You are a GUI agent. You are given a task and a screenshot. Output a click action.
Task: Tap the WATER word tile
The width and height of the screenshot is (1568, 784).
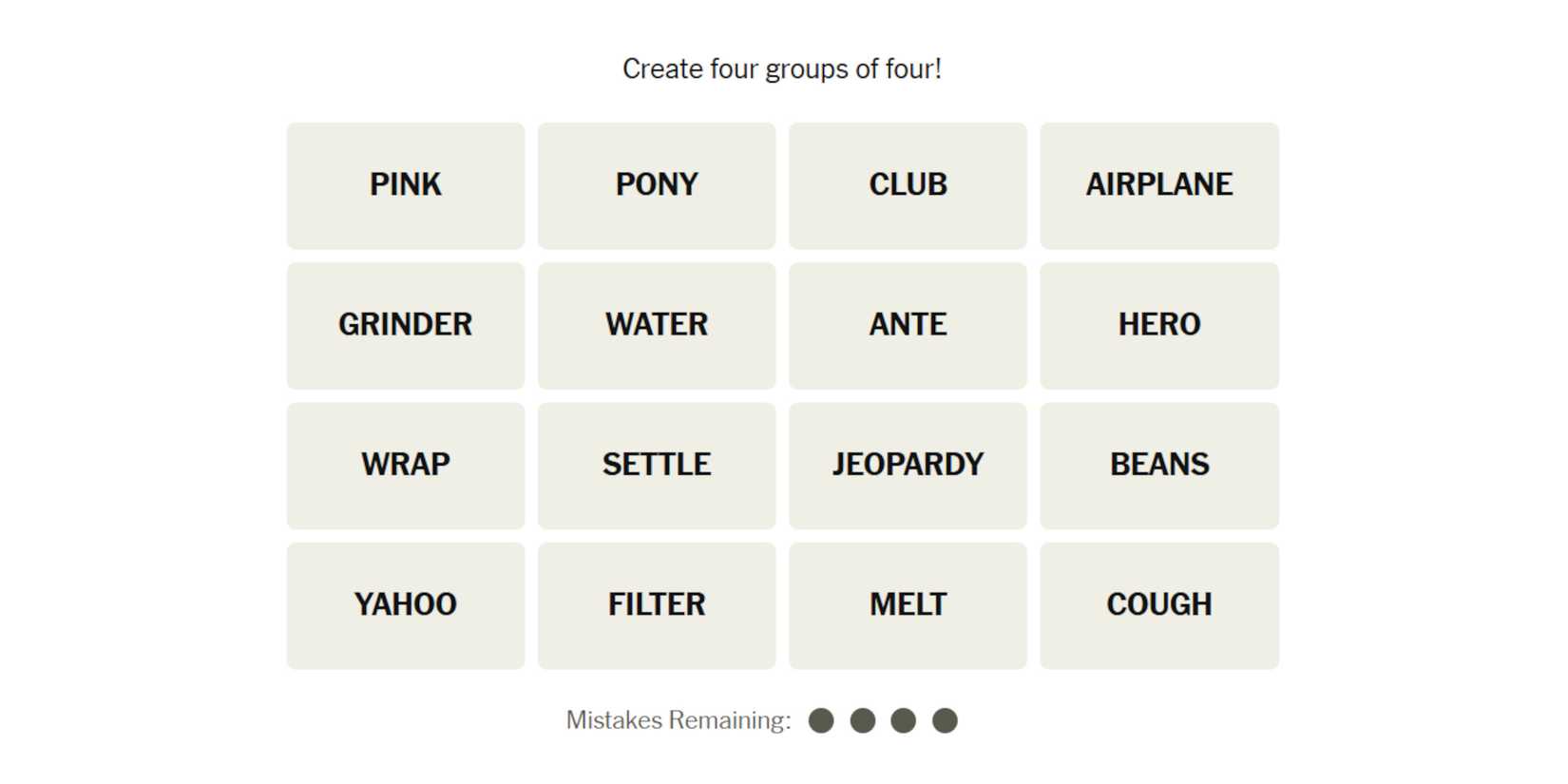[x=657, y=325]
